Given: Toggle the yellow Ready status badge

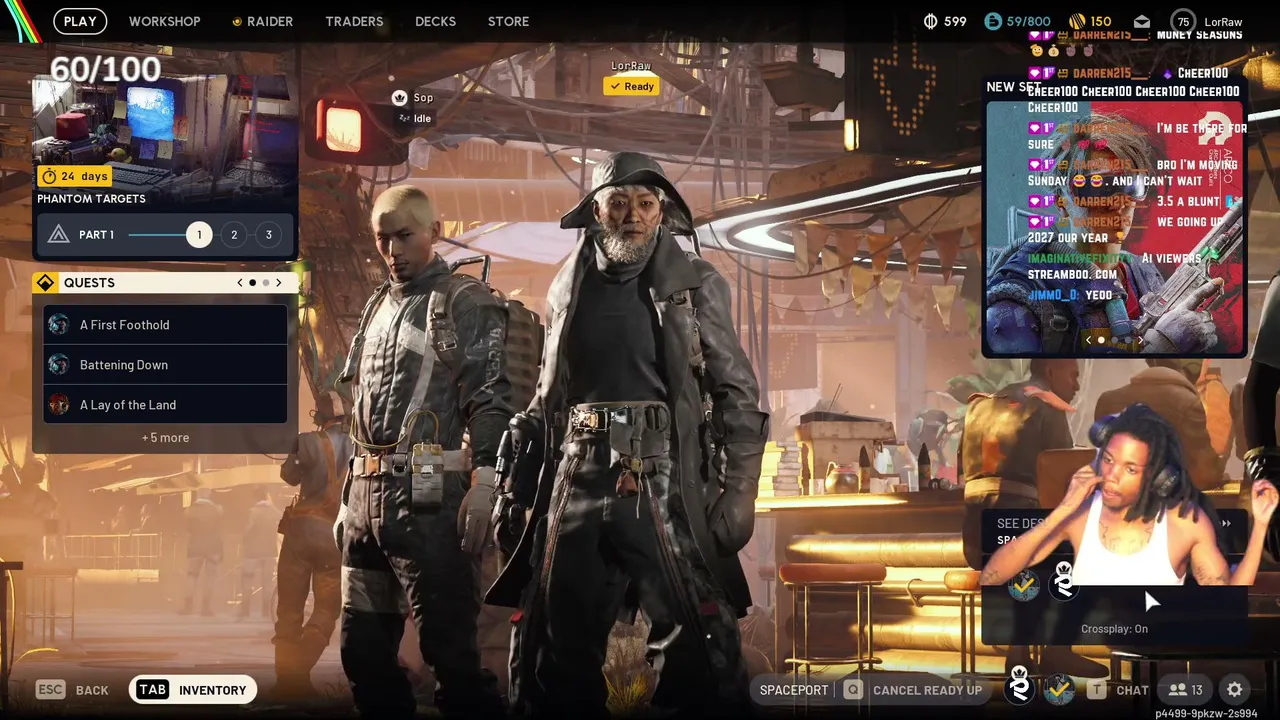Looking at the screenshot, I should (631, 86).
